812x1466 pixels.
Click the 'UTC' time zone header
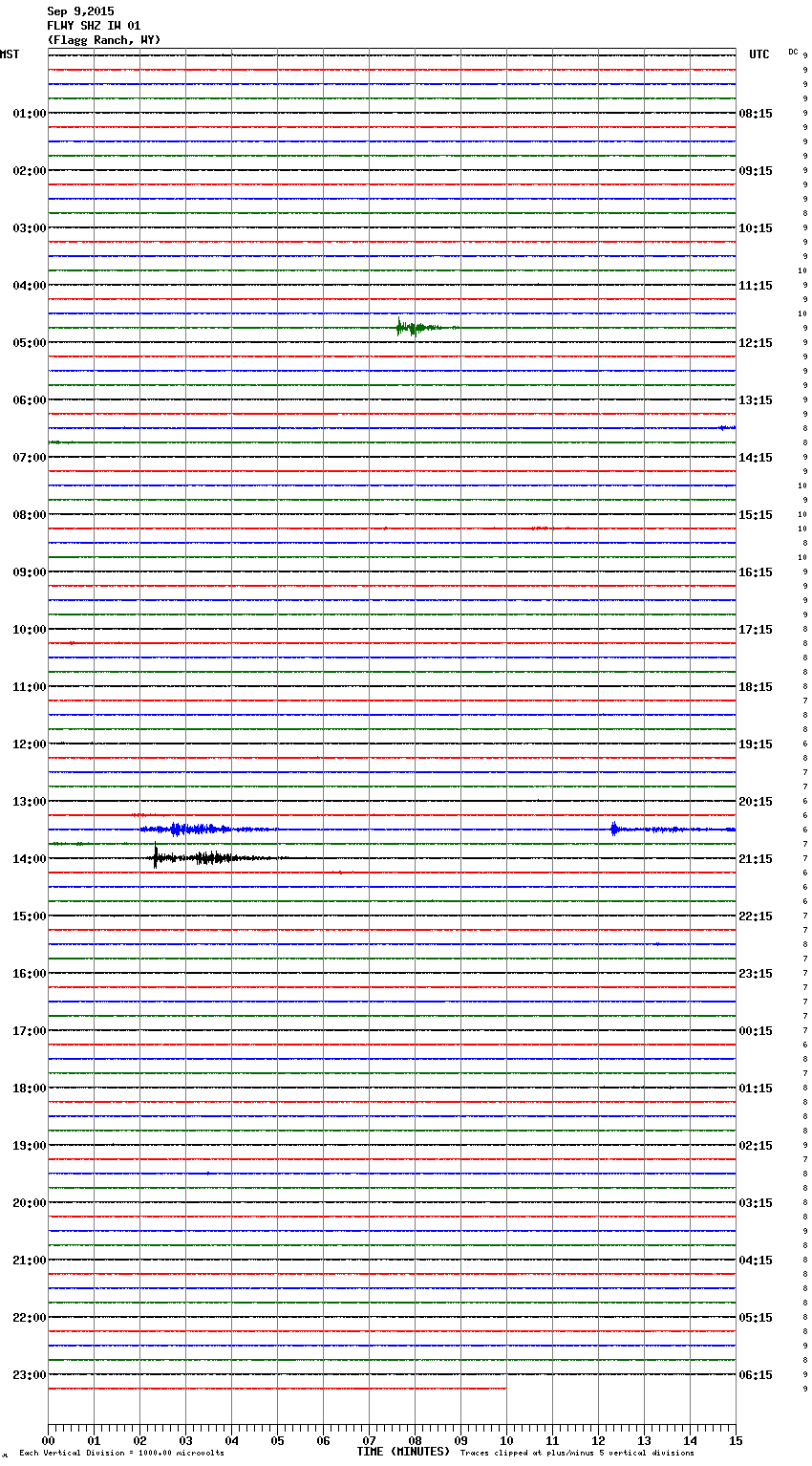(759, 54)
